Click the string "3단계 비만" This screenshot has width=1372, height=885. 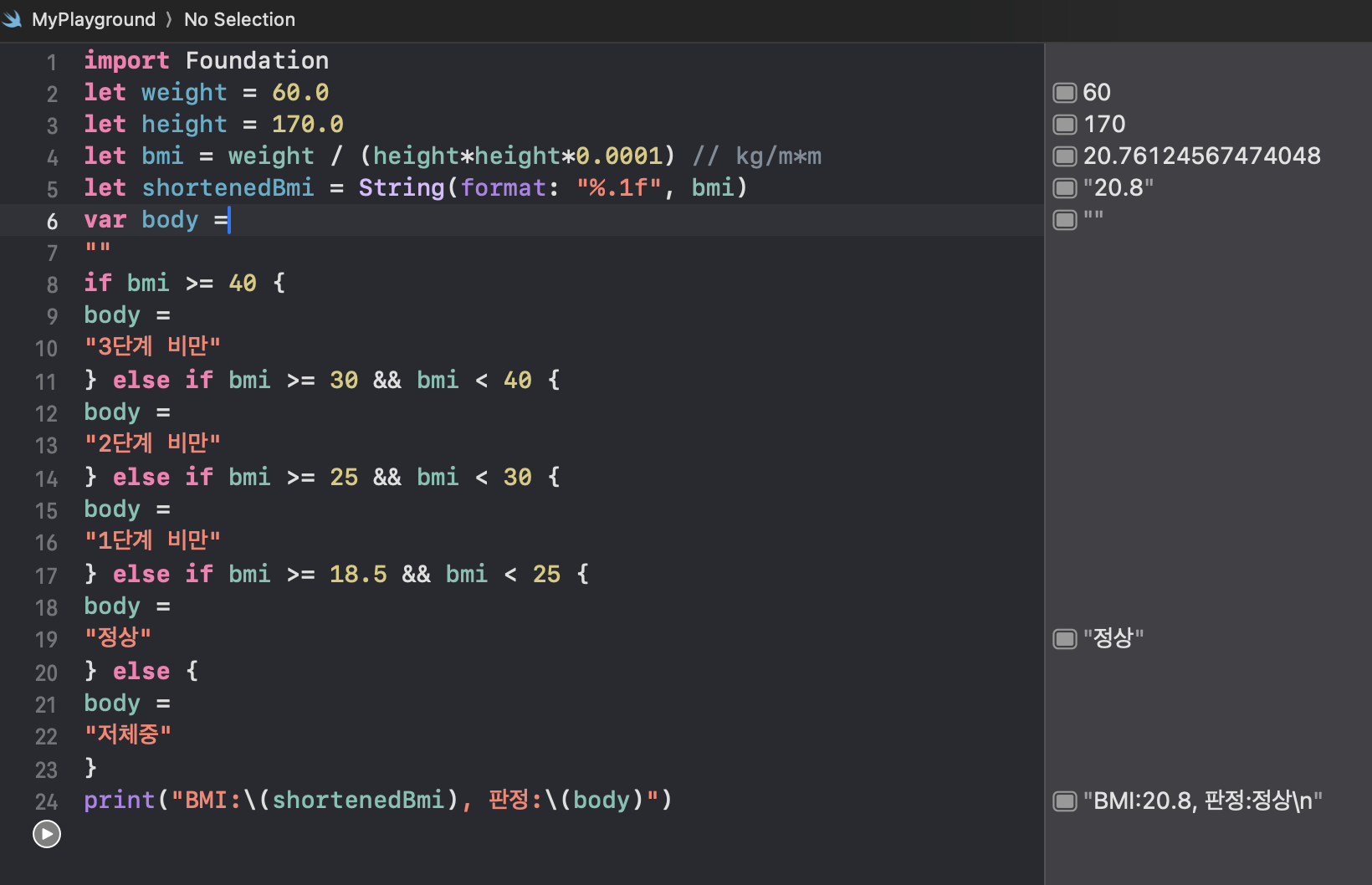click(152, 346)
